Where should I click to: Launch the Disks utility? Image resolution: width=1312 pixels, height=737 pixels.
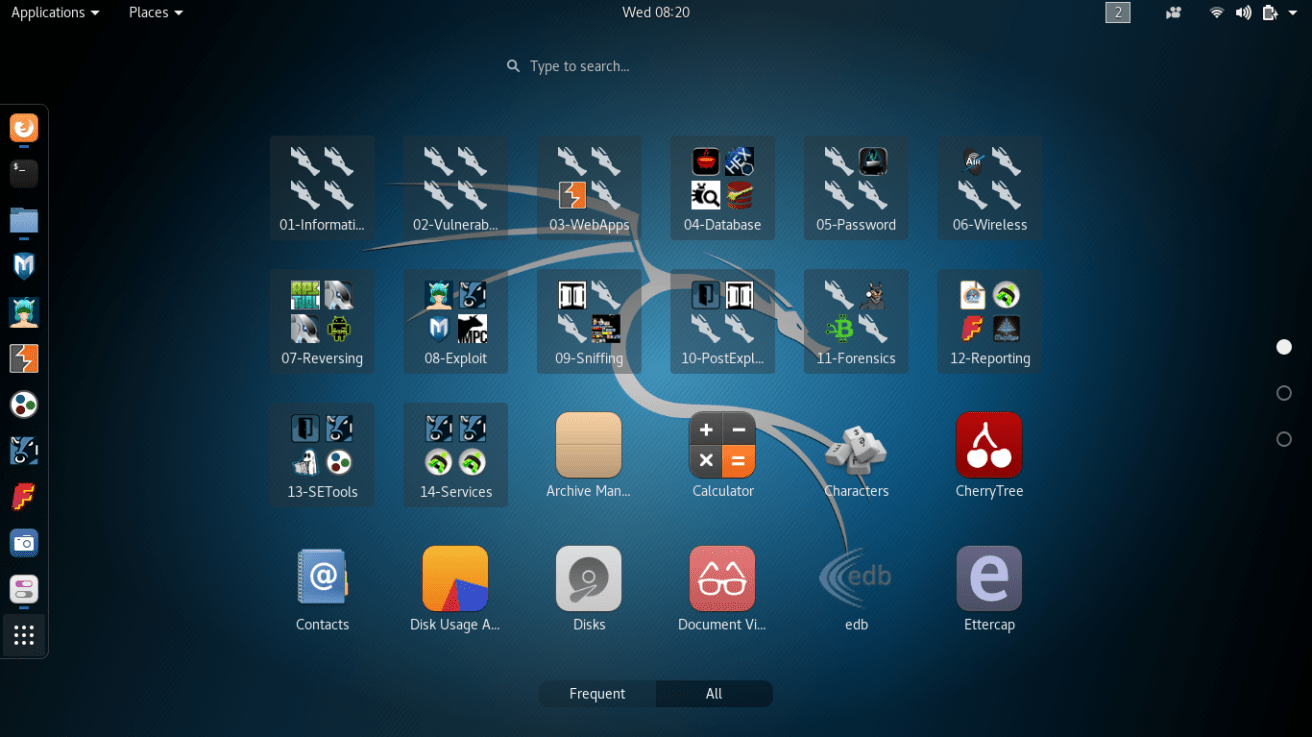tap(589, 578)
